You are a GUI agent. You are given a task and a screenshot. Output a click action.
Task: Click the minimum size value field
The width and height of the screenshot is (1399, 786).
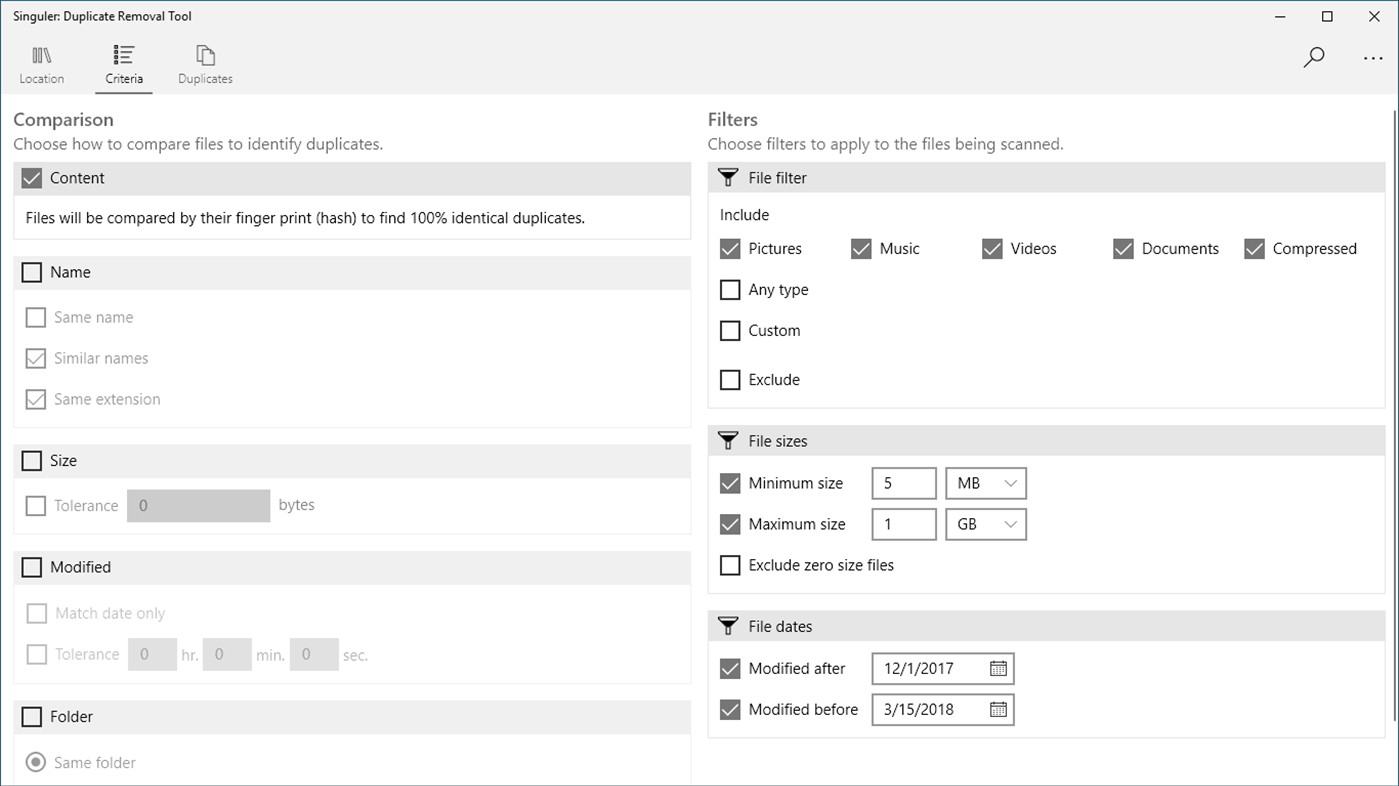(904, 483)
